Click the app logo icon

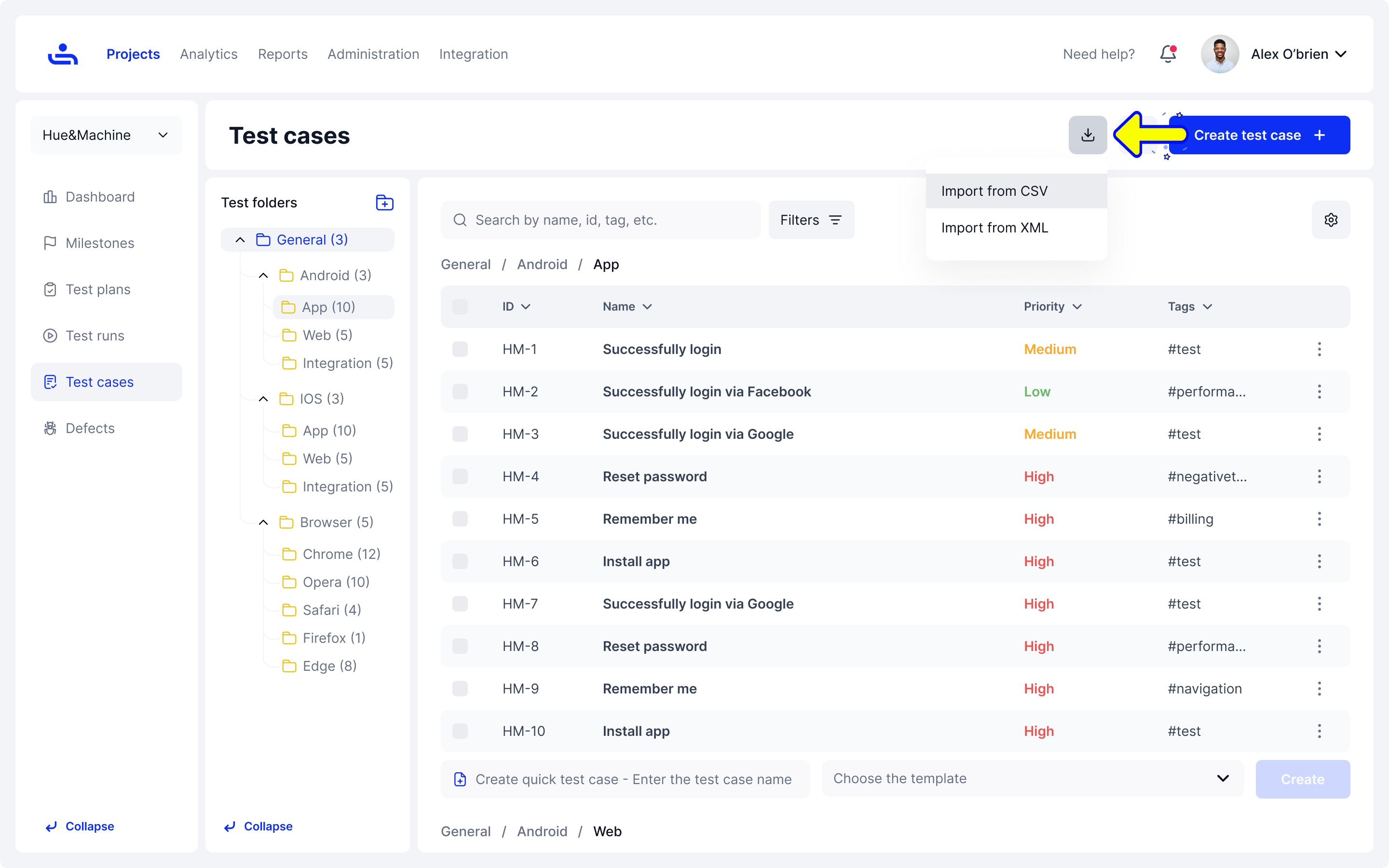(63, 54)
